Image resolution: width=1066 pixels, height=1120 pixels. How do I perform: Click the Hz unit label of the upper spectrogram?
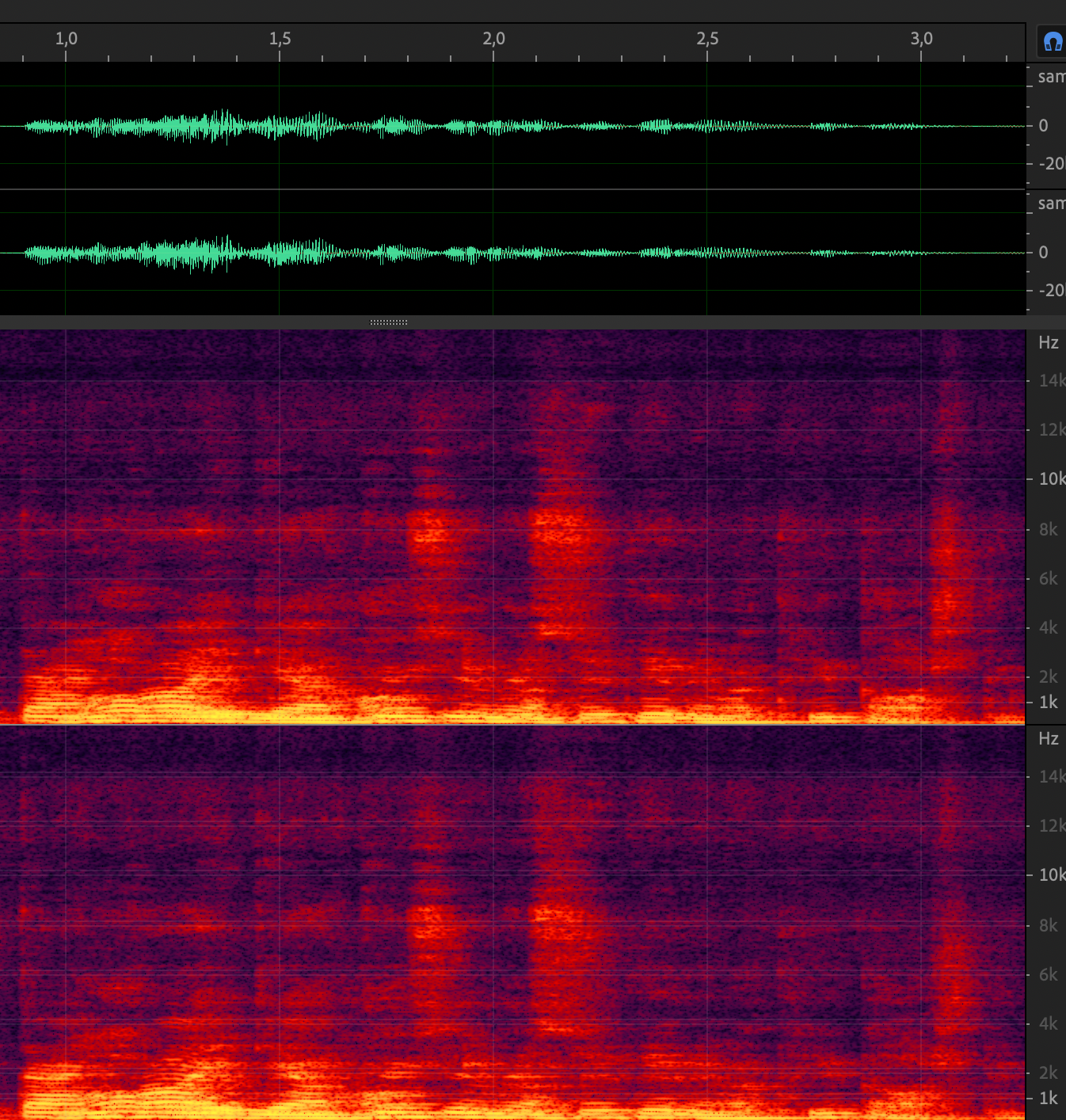(1048, 343)
